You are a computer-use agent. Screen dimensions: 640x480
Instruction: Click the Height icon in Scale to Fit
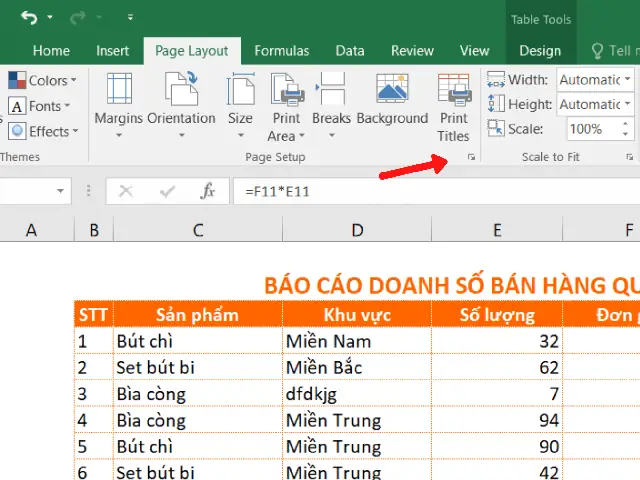pyautogui.click(x=496, y=104)
